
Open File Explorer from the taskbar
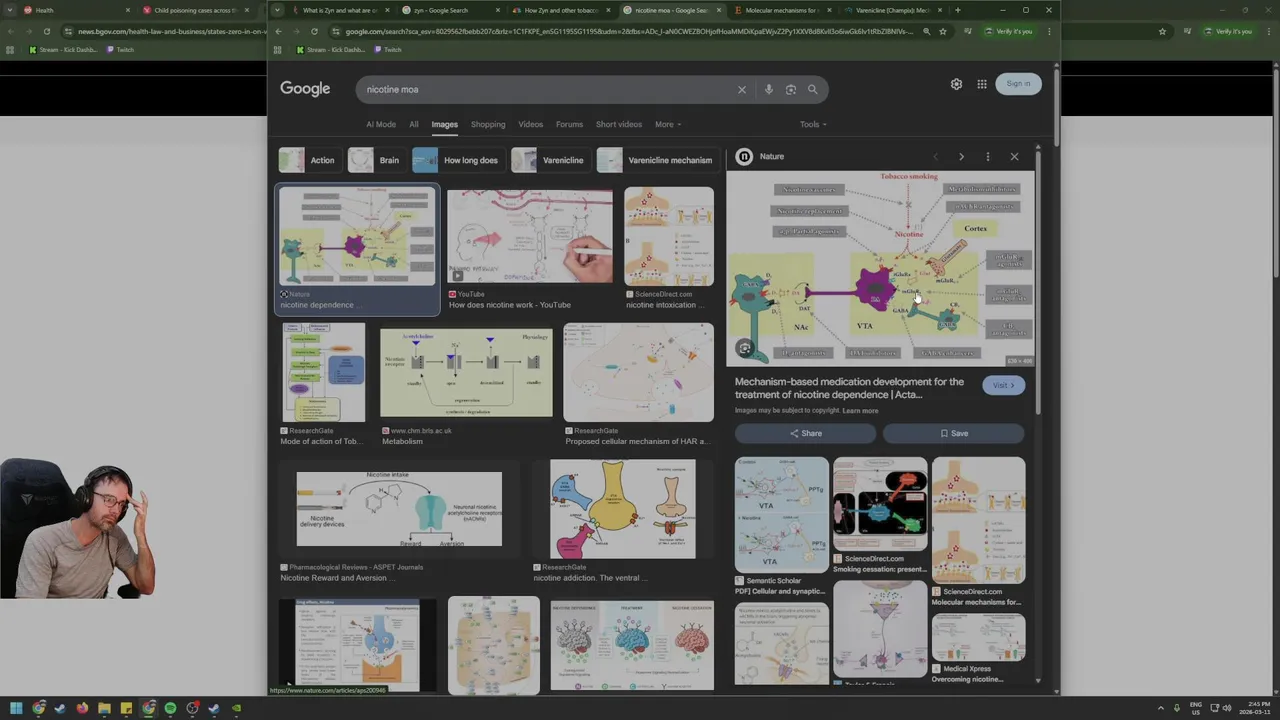click(x=104, y=708)
